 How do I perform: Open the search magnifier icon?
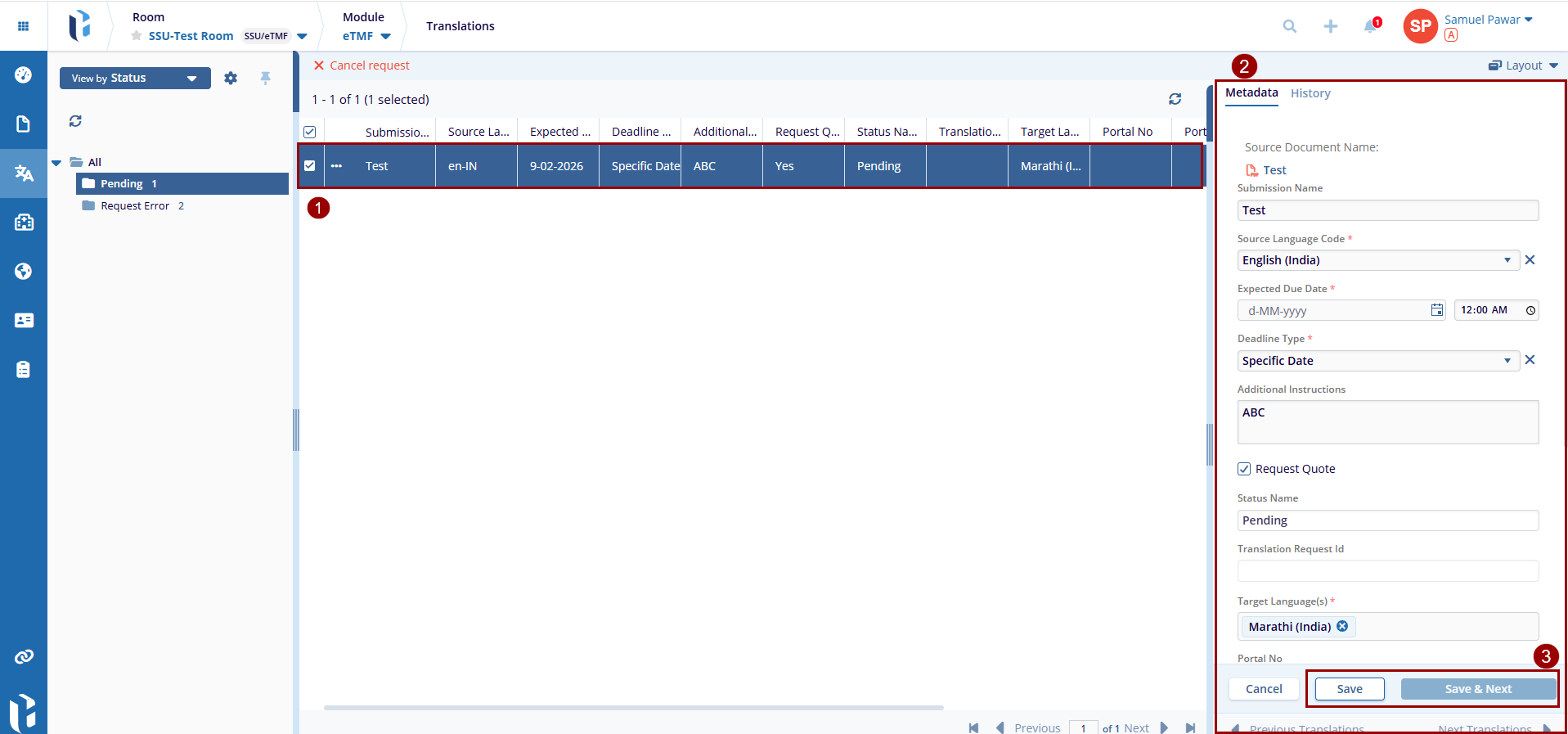1290,26
